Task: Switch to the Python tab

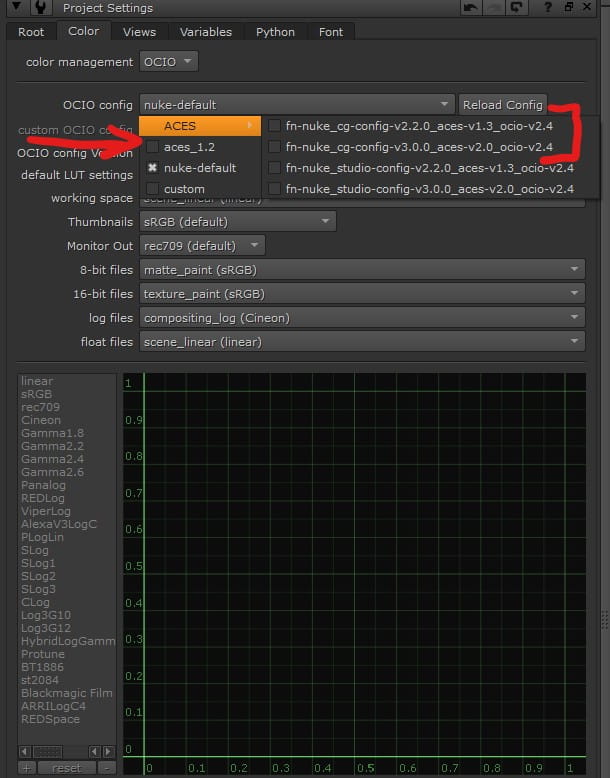Action: 275,32
